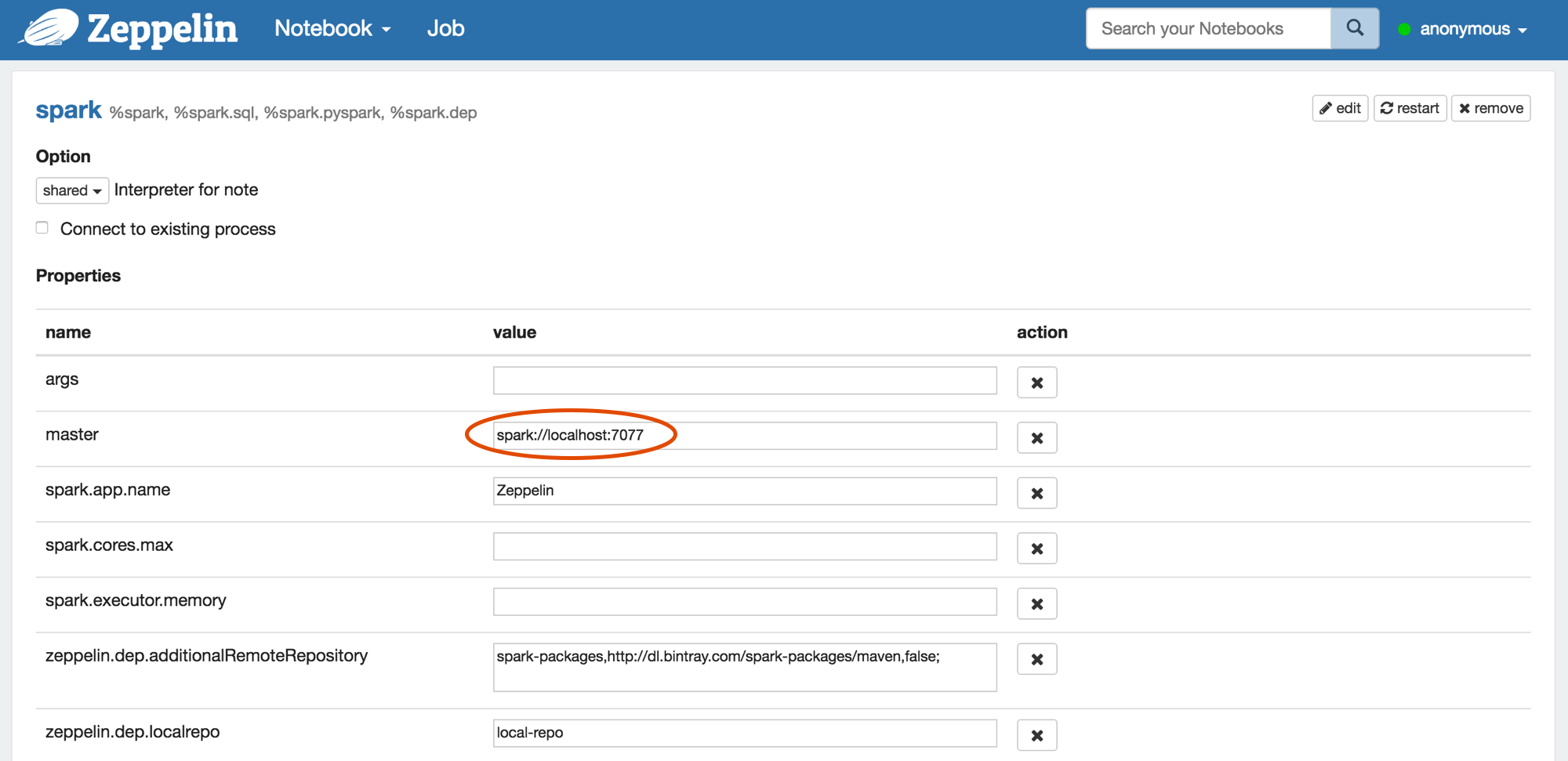1568x761 pixels.
Task: Open the shared interpreter mode dropdown
Action: (72, 190)
